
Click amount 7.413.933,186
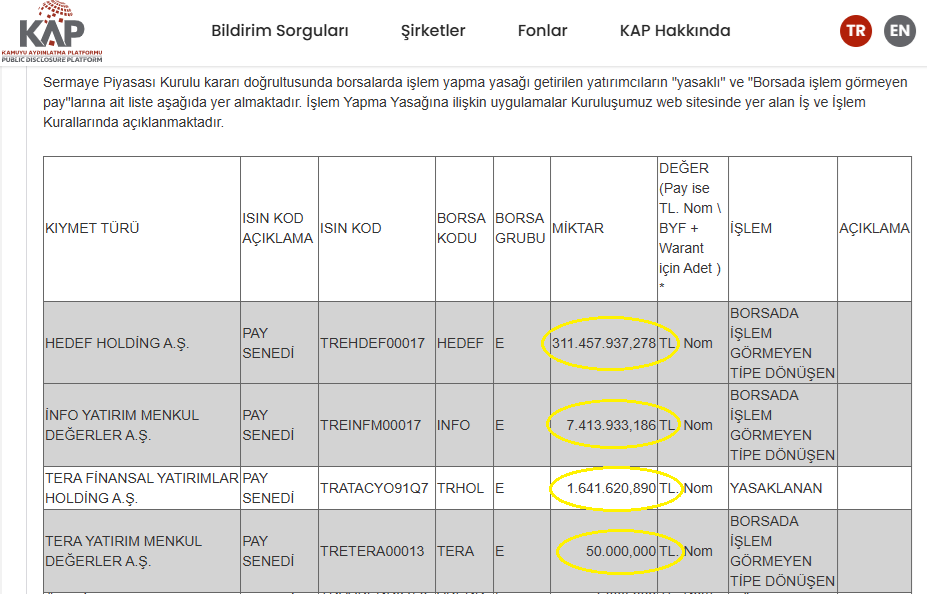[x=611, y=426]
